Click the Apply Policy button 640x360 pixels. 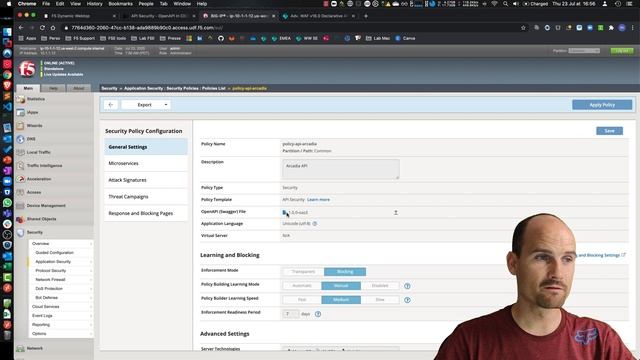(x=602, y=105)
